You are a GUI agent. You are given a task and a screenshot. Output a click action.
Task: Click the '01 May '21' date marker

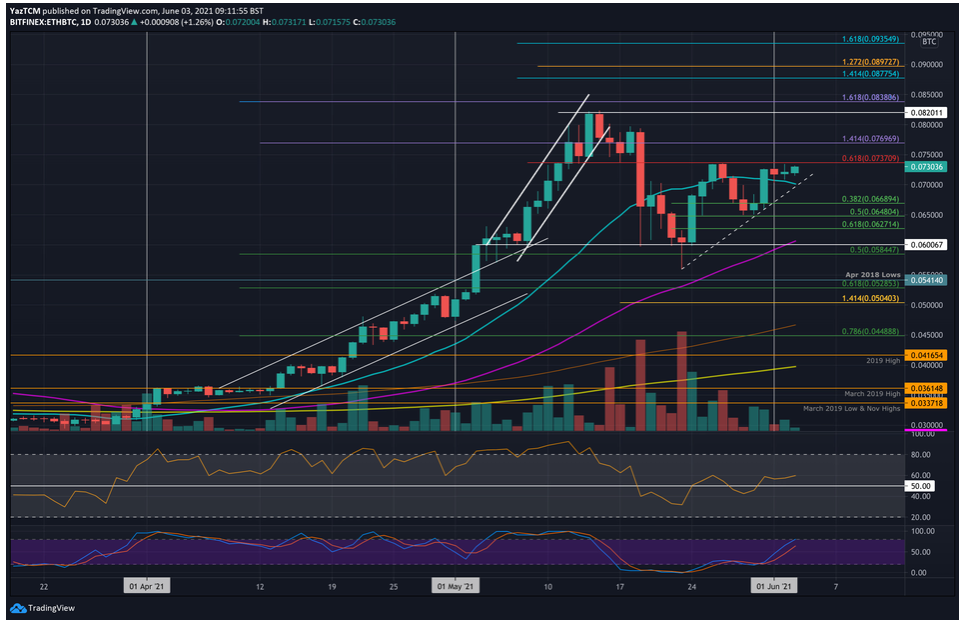(x=455, y=587)
